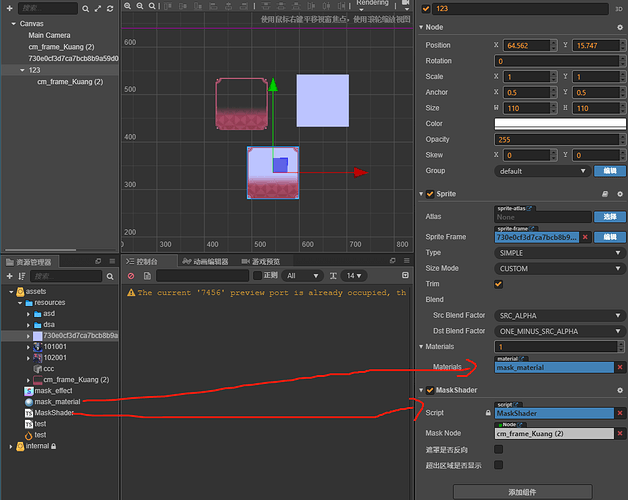Screen dimensions: 628x500
Task: Open the Rendering menu above the scene view
Action: (x=372, y=4)
